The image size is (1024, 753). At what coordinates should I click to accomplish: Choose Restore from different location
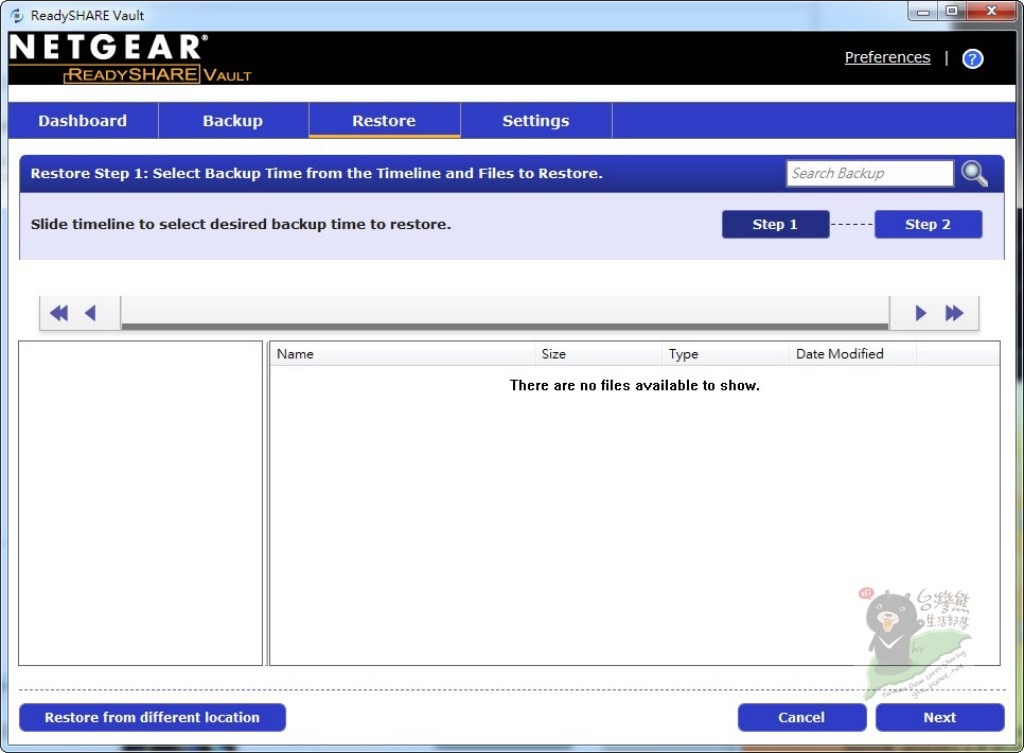tap(152, 717)
